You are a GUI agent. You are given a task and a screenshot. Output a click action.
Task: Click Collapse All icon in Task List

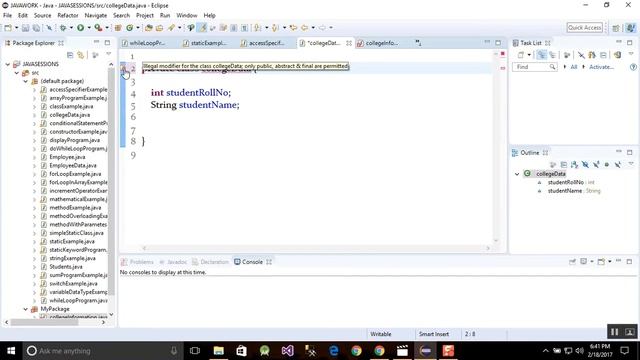(x=603, y=55)
